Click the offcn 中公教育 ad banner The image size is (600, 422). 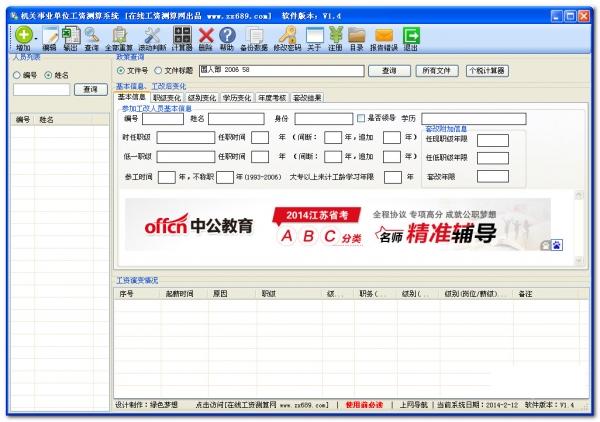pos(338,225)
